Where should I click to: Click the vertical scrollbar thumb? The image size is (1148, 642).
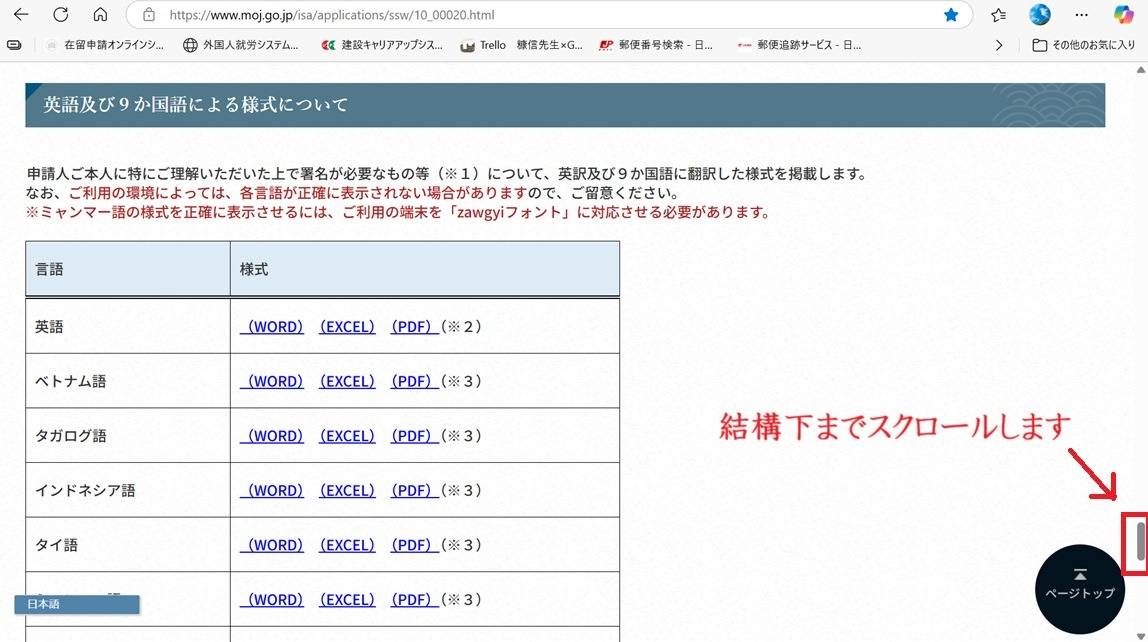1141,542
